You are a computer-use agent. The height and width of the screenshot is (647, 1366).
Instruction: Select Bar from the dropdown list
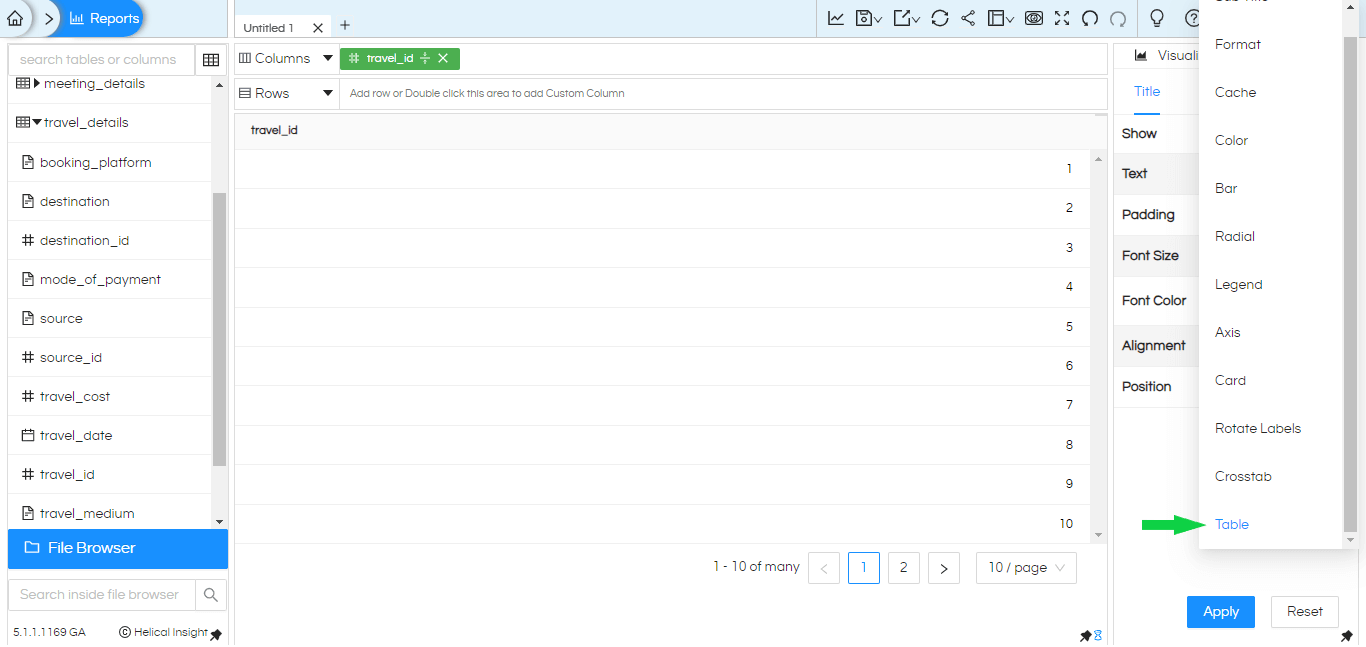click(x=1226, y=188)
